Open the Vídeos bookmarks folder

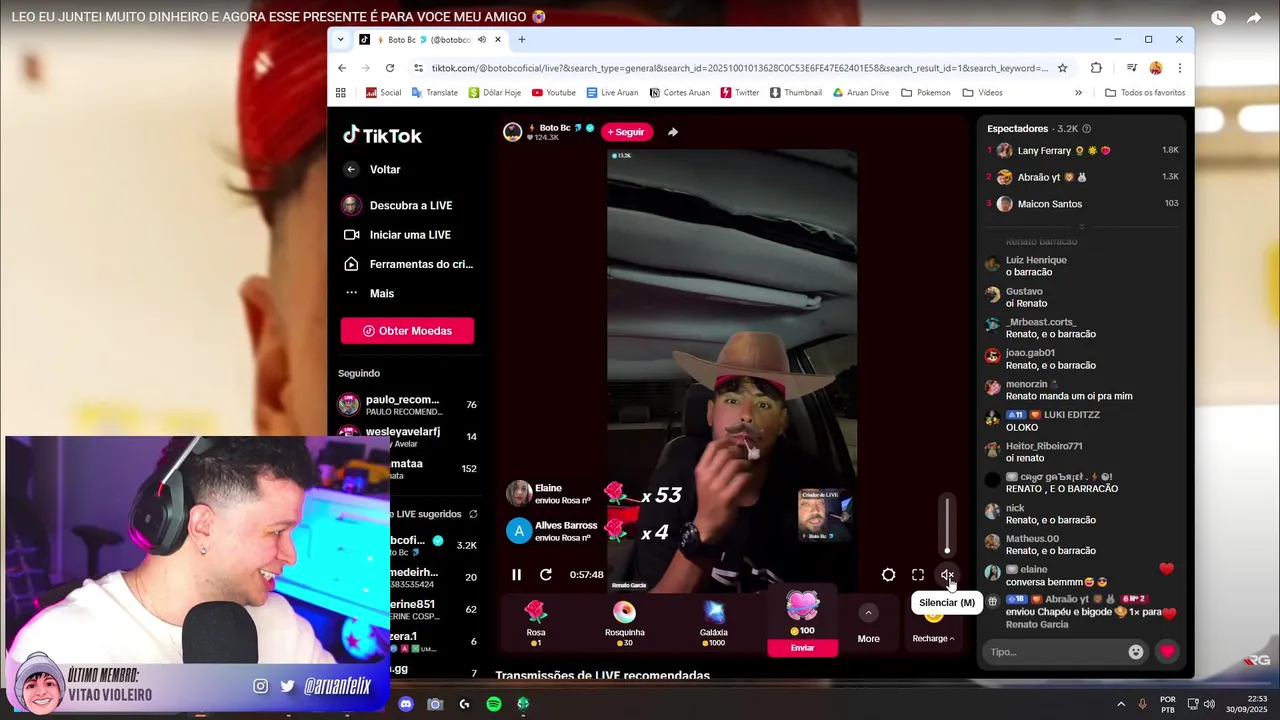point(982,93)
